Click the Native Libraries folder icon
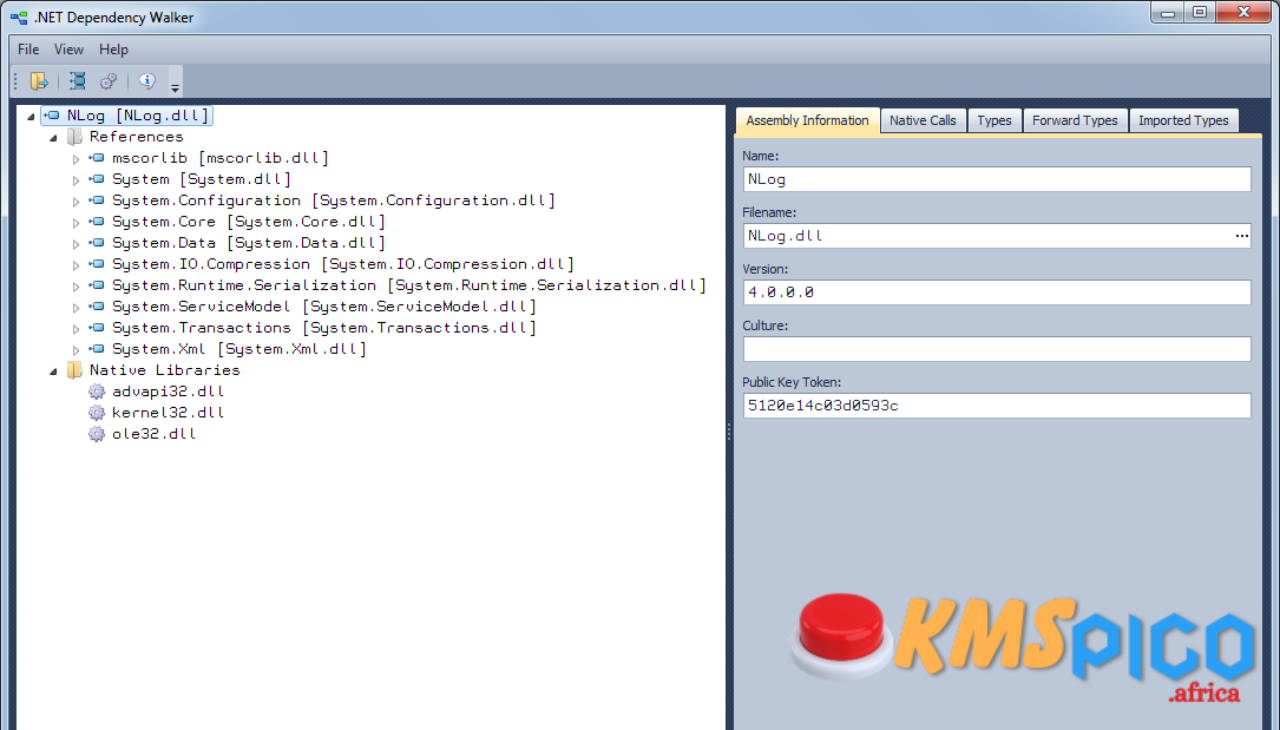The height and width of the screenshot is (730, 1280). (x=75, y=370)
